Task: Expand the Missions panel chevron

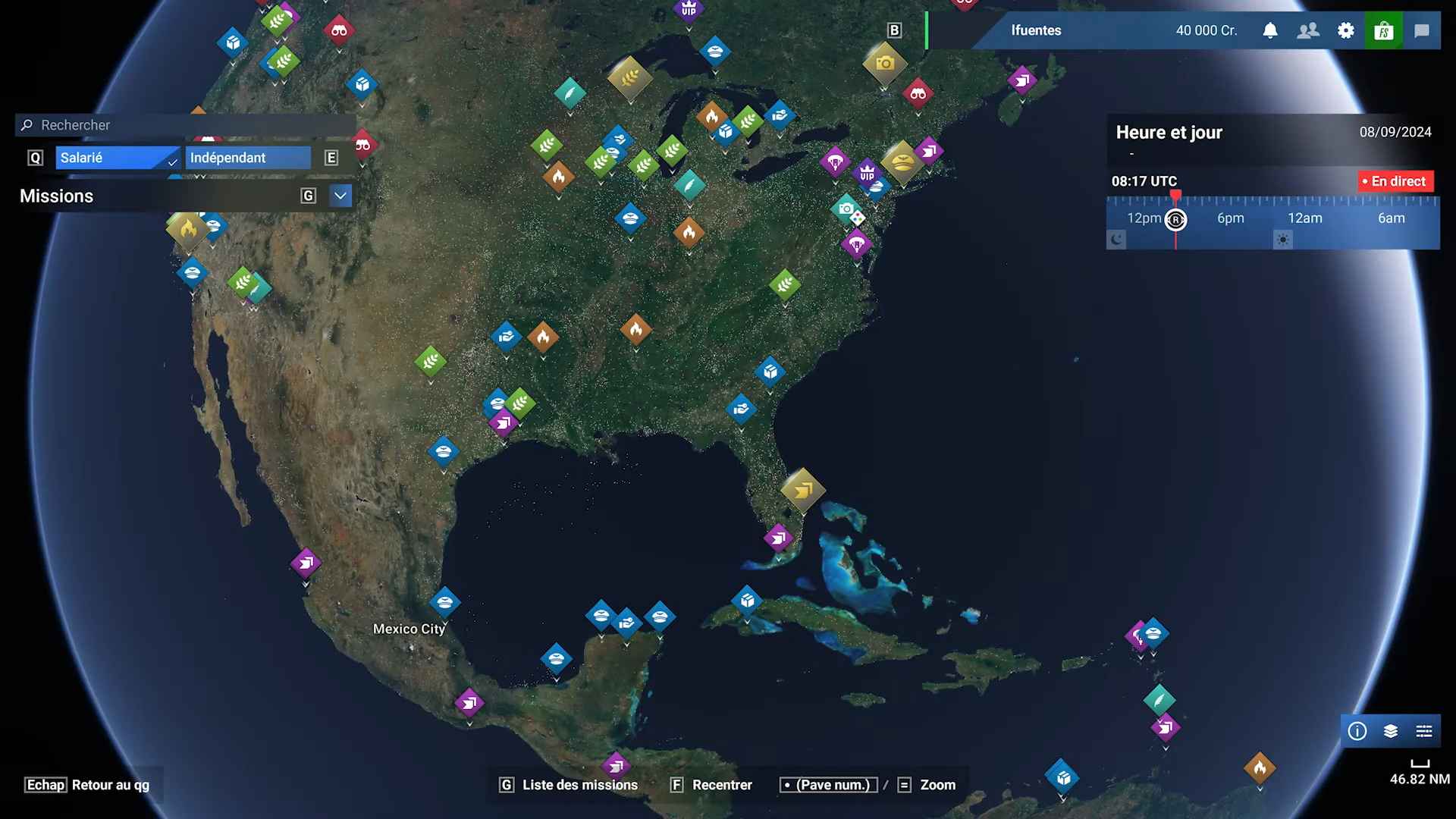Action: click(x=340, y=196)
